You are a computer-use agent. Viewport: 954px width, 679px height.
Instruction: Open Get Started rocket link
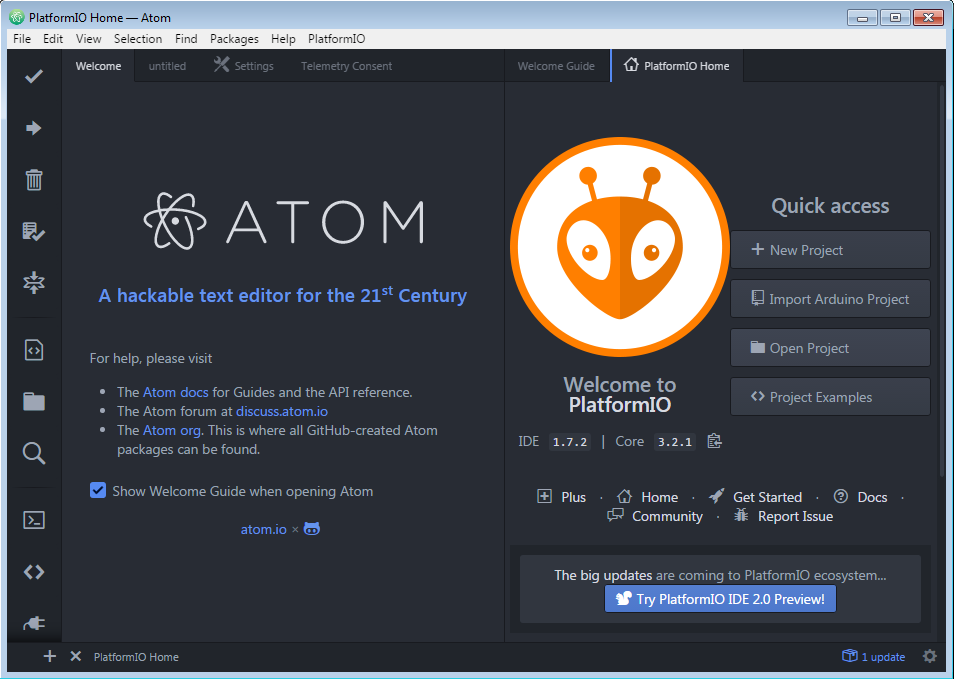[755, 497]
